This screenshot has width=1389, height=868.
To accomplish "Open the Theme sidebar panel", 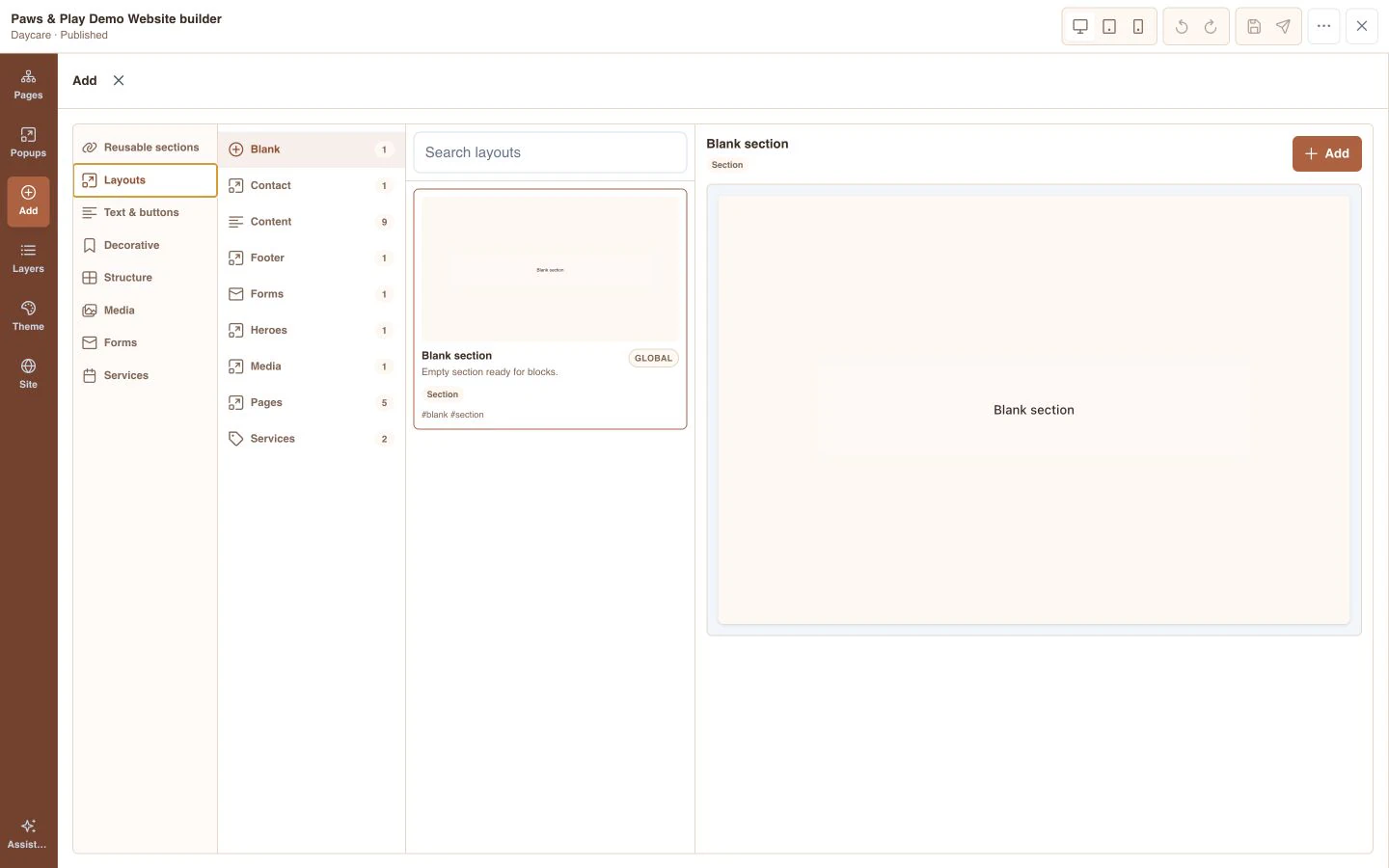I will [x=28, y=316].
